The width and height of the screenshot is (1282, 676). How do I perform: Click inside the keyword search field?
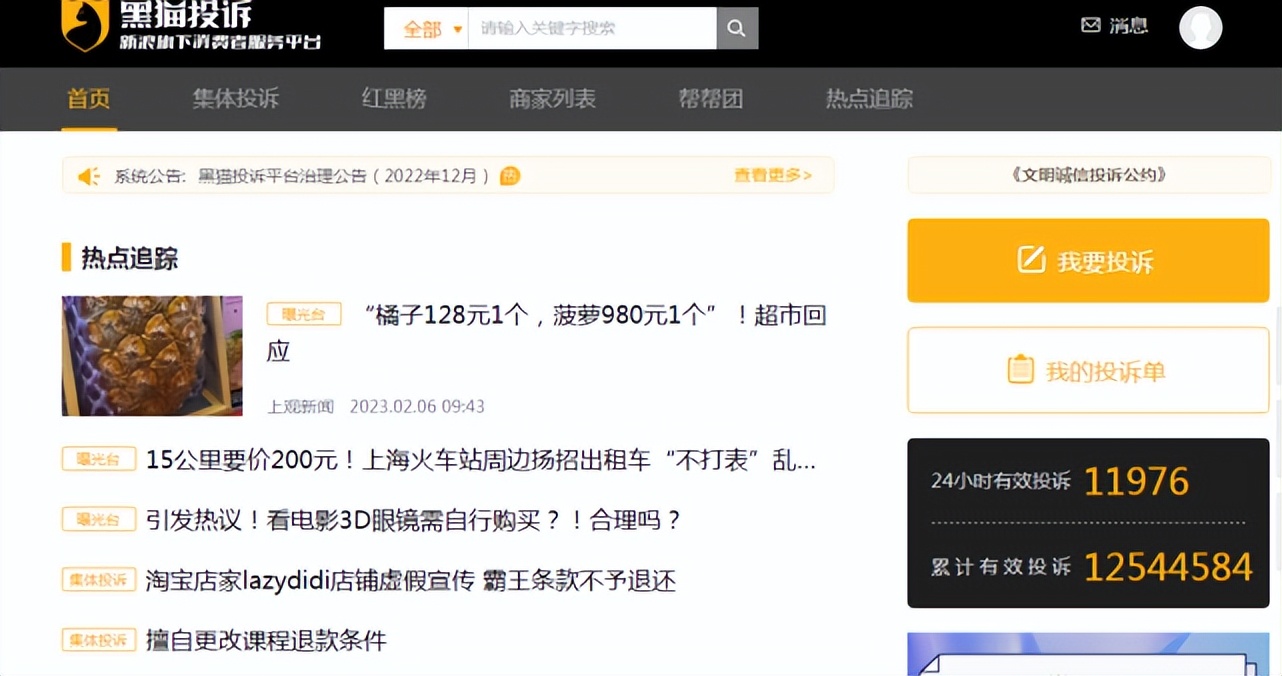click(x=590, y=28)
